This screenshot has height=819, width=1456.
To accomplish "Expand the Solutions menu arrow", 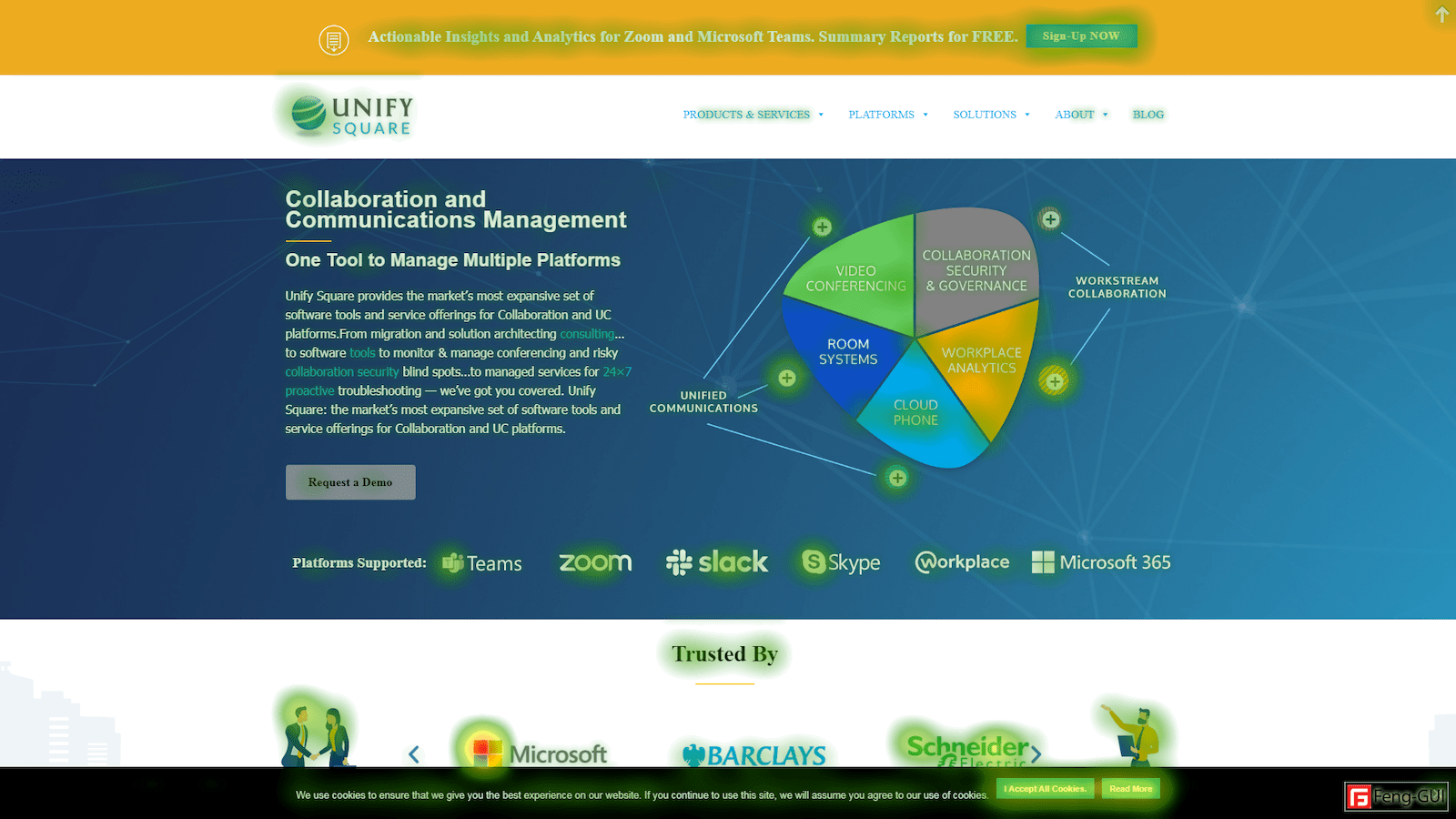I will tap(1027, 115).
